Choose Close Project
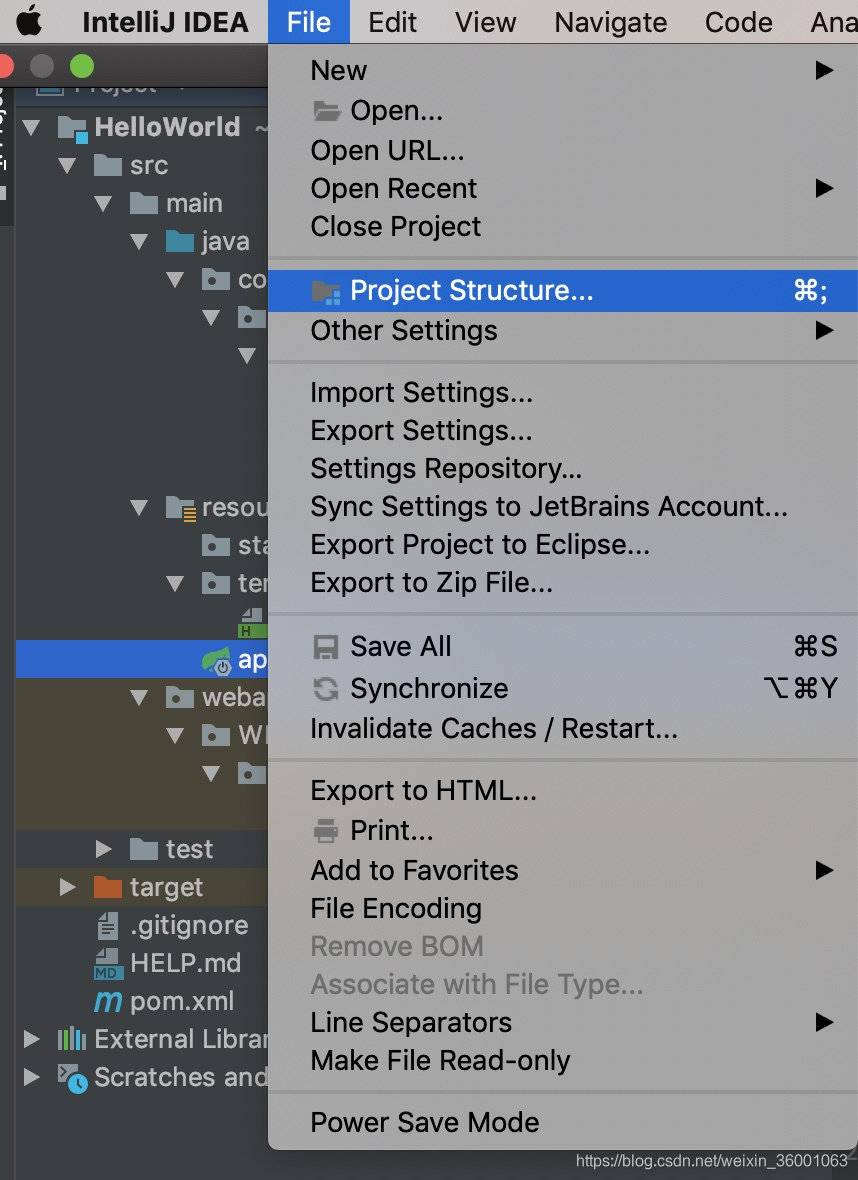Viewport: 858px width, 1180px height. tap(563, 227)
